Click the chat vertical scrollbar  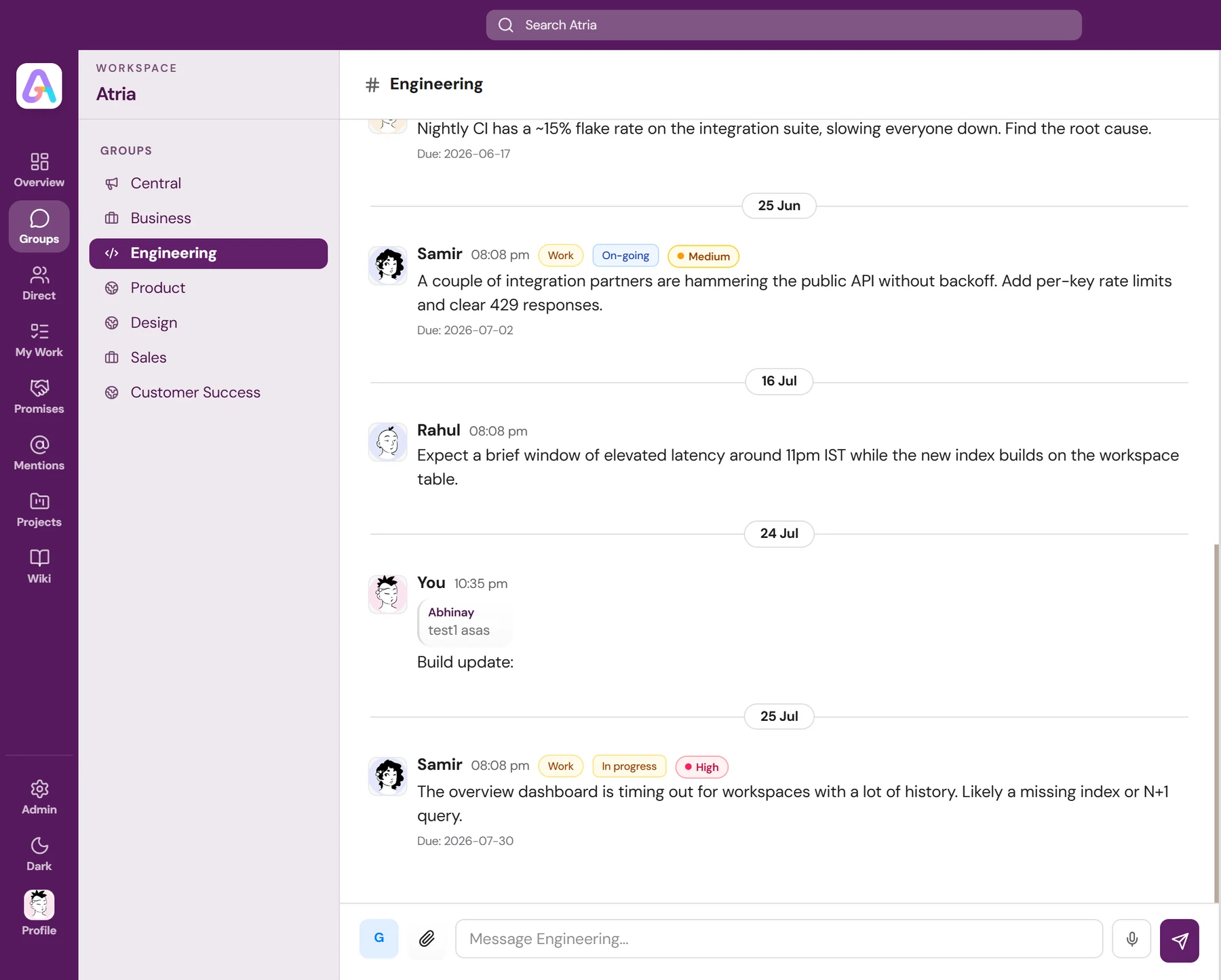coord(1216,722)
